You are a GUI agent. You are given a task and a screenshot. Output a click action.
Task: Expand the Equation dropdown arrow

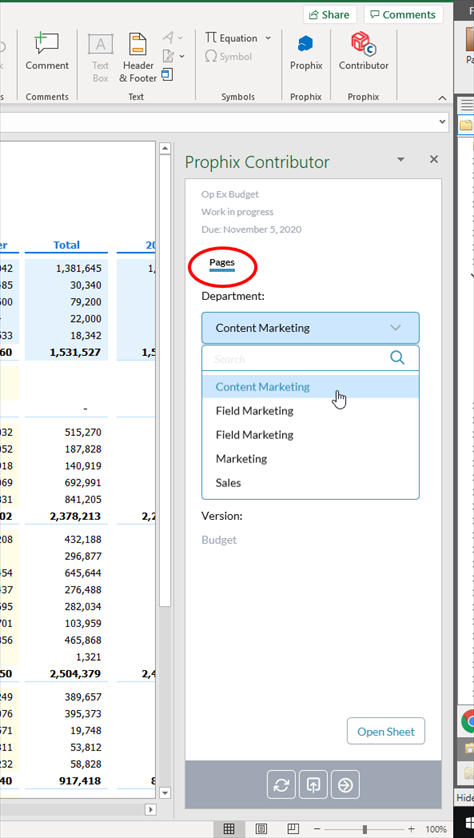[x=268, y=38]
